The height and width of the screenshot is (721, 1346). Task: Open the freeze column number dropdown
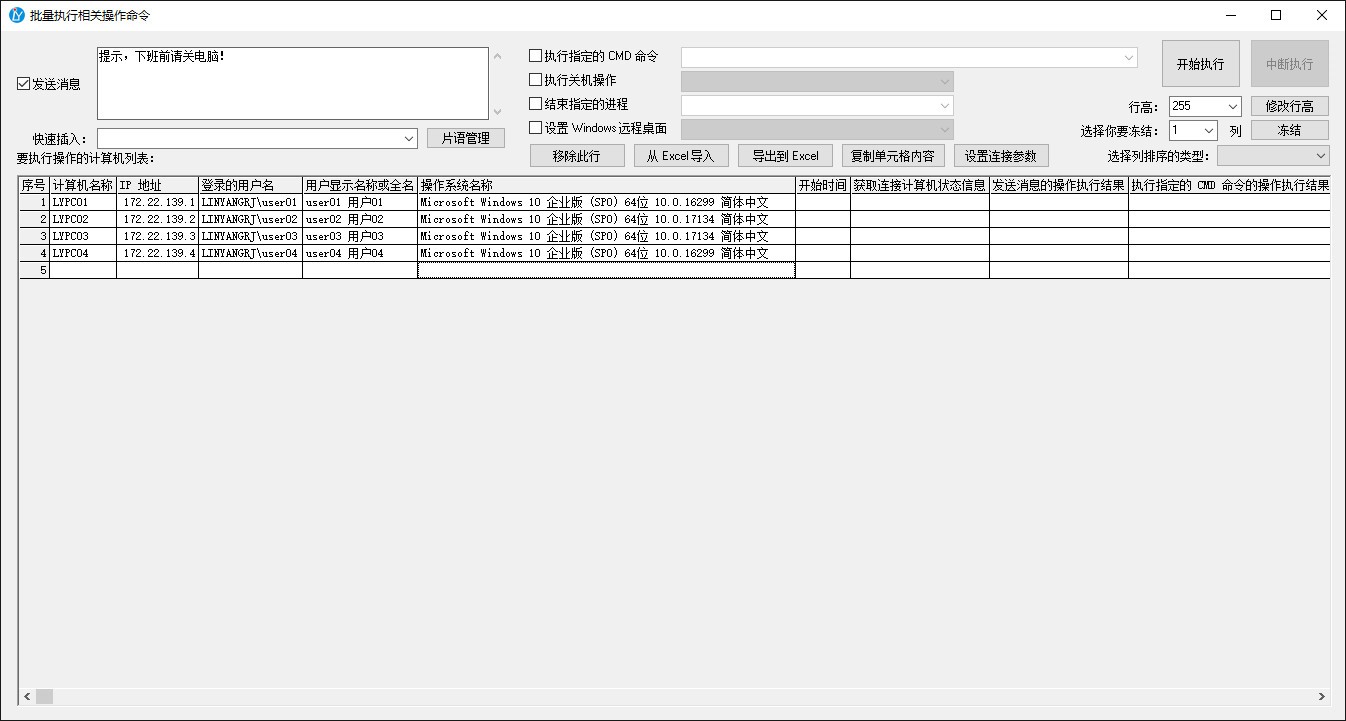click(1208, 131)
